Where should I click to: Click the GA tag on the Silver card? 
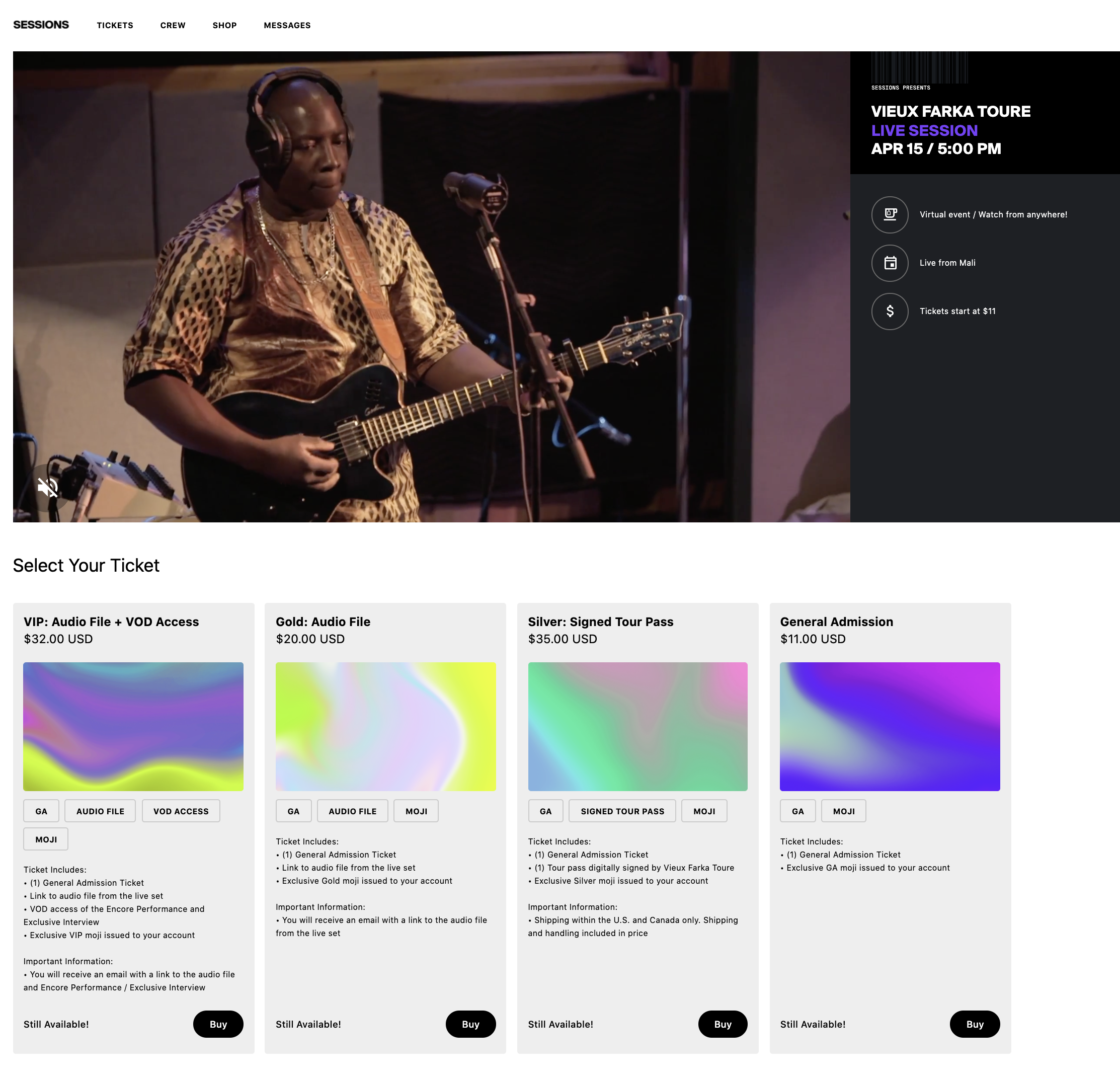point(546,811)
